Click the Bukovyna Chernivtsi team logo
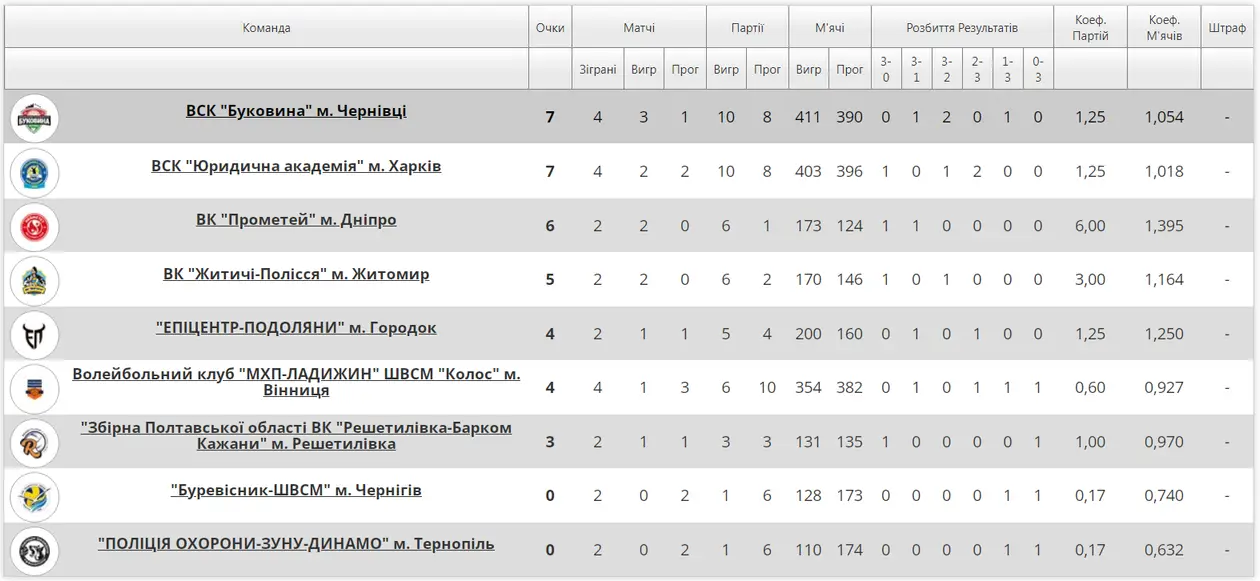1260x581 pixels. (35, 118)
